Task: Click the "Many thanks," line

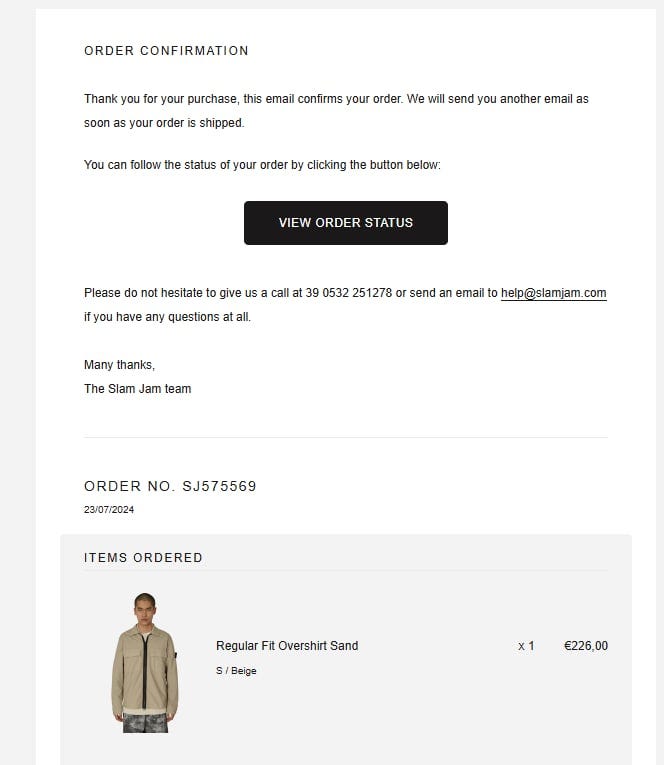Action: (119, 365)
